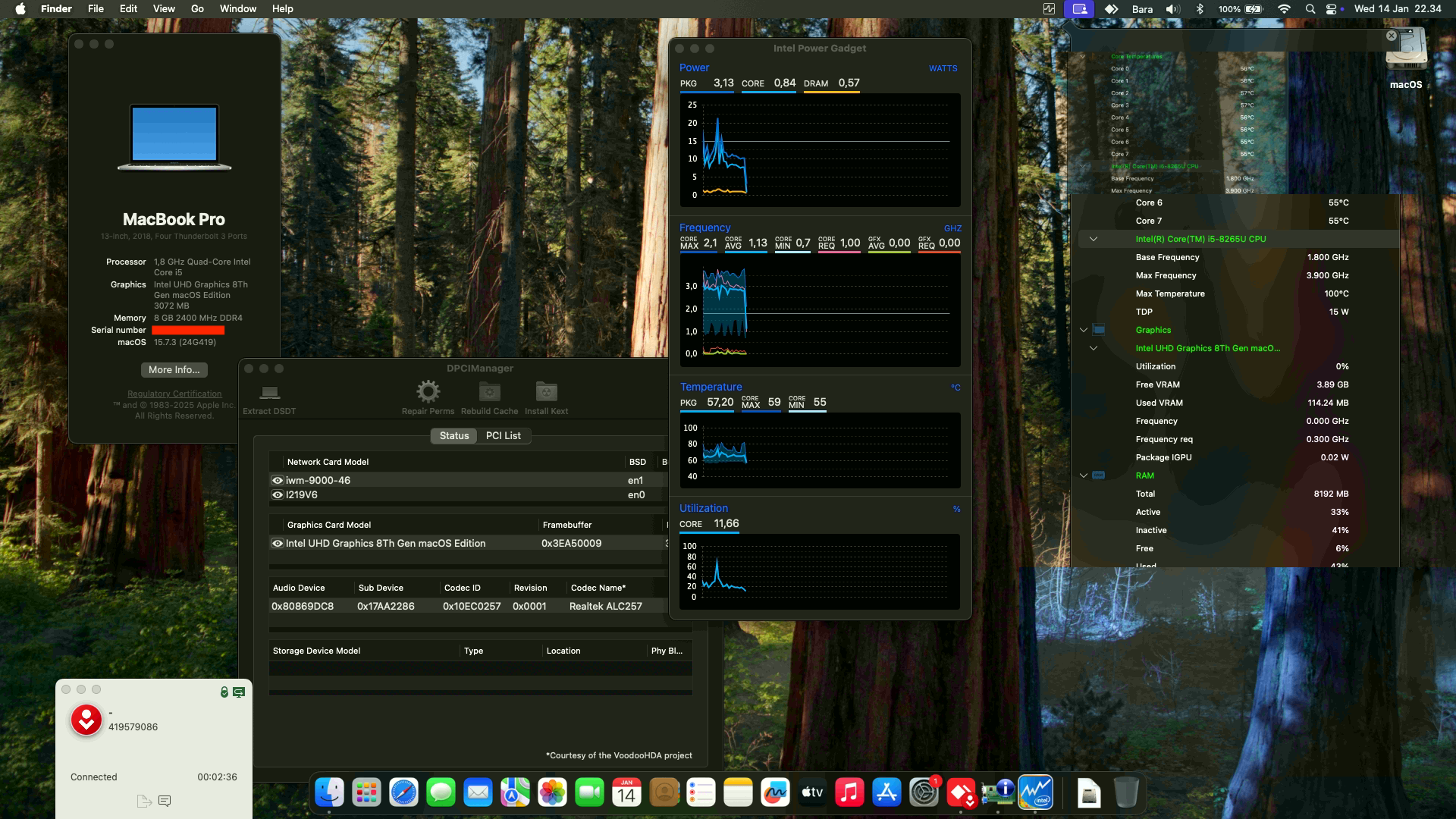The image size is (1456, 819).
Task: Switch to the PCI List tab
Action: coord(504,435)
